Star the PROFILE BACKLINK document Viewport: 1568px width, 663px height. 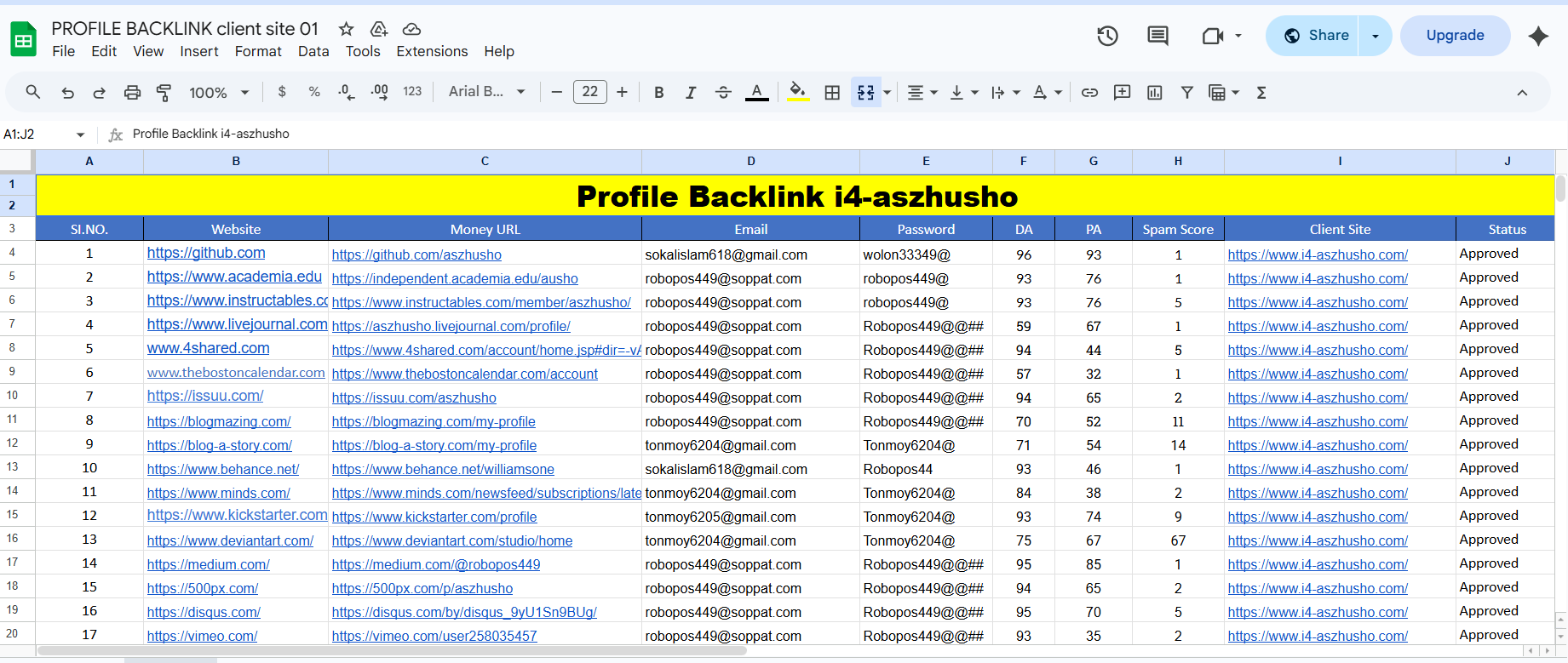pos(346,29)
